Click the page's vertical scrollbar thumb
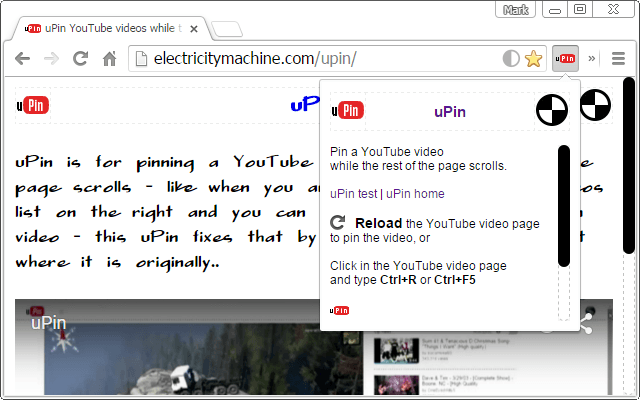 coord(629,165)
